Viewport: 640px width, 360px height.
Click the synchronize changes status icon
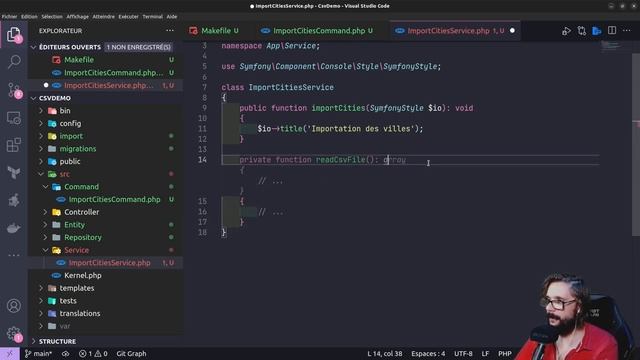pyautogui.click(x=65, y=353)
